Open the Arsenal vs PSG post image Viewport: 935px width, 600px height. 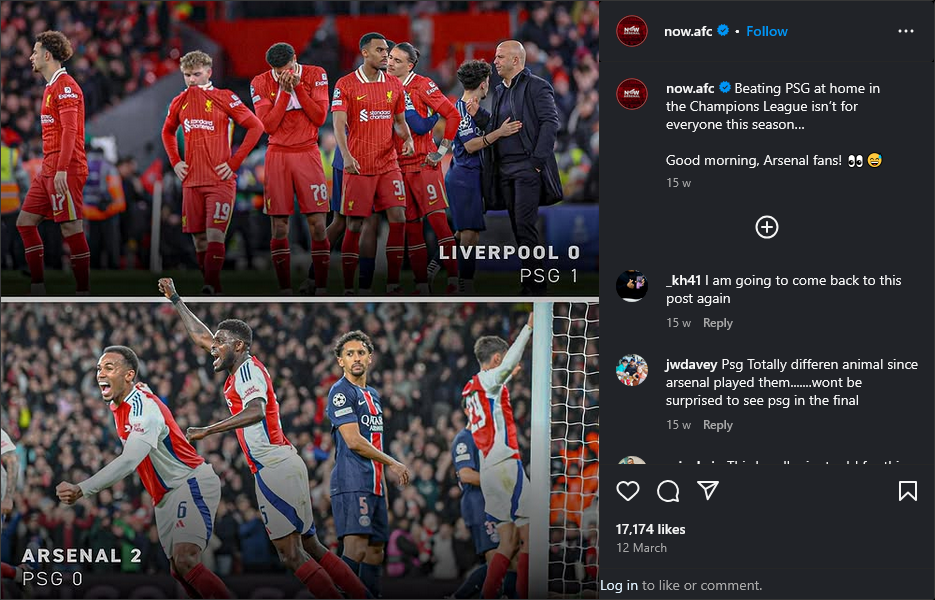tap(299, 449)
